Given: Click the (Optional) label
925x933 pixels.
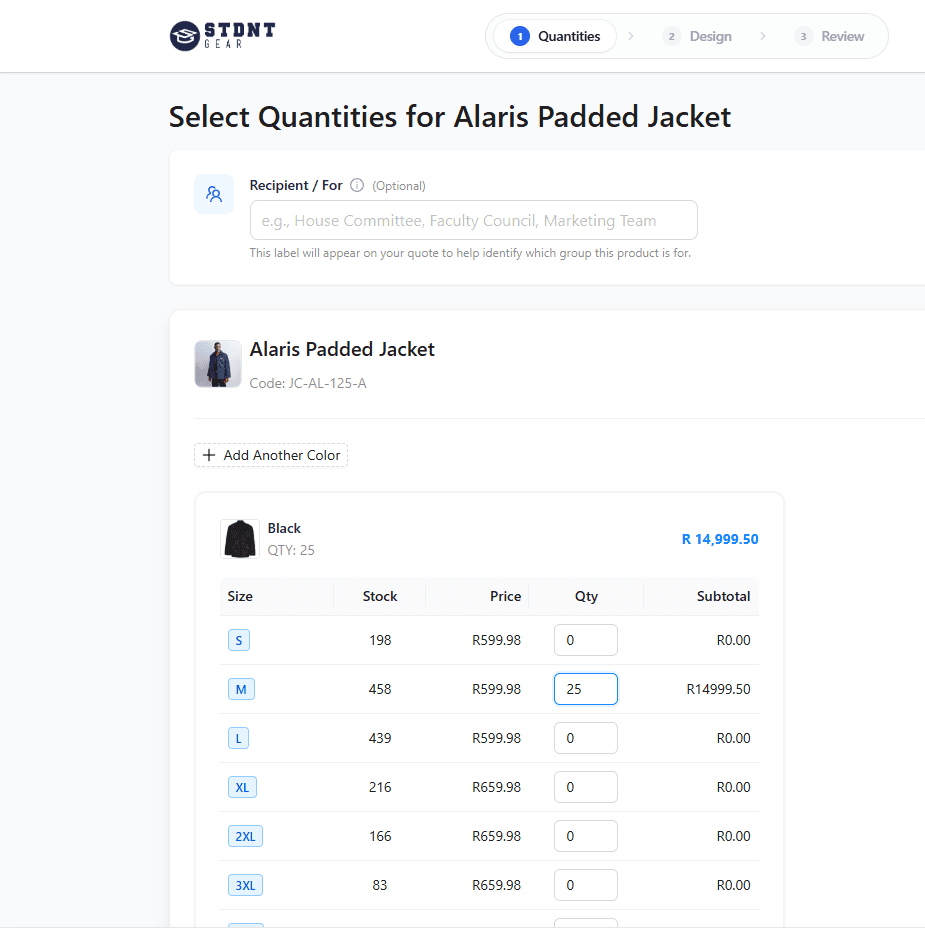Looking at the screenshot, I should click(399, 186).
